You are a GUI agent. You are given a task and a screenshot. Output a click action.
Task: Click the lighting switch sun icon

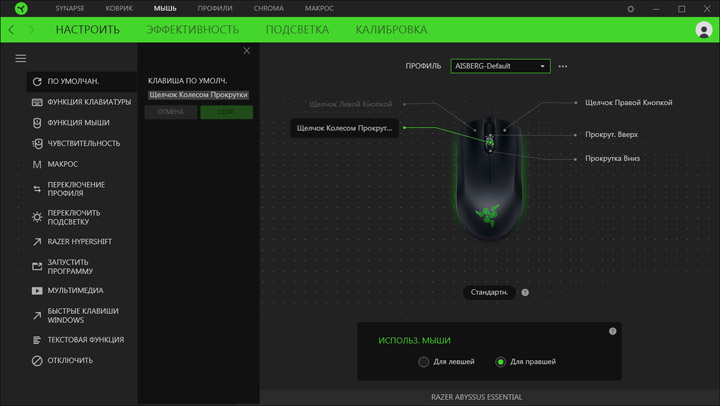37,217
